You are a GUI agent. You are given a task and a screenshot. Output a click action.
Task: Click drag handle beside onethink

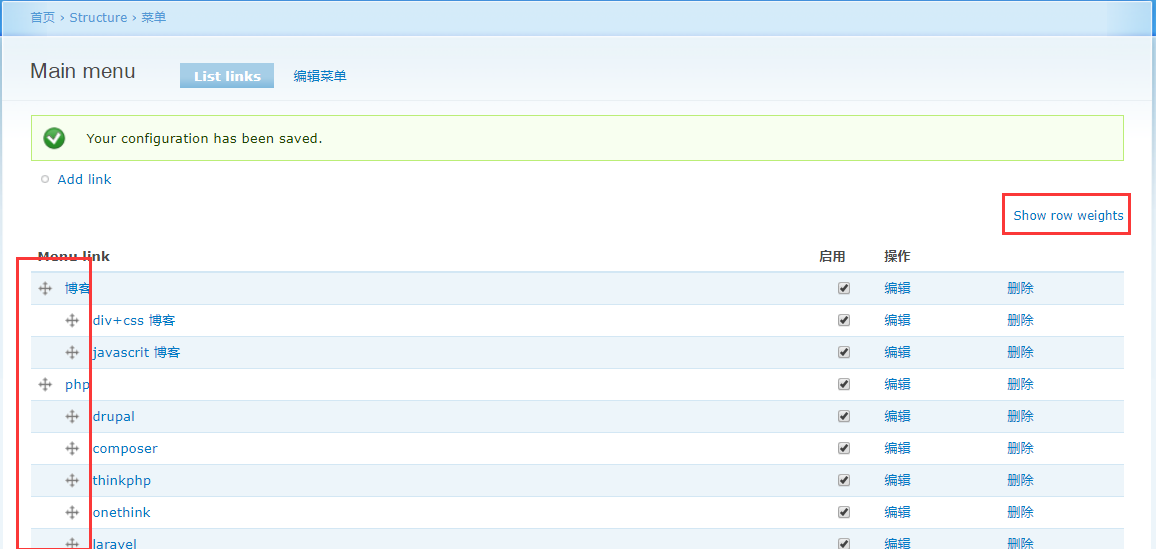[72, 512]
